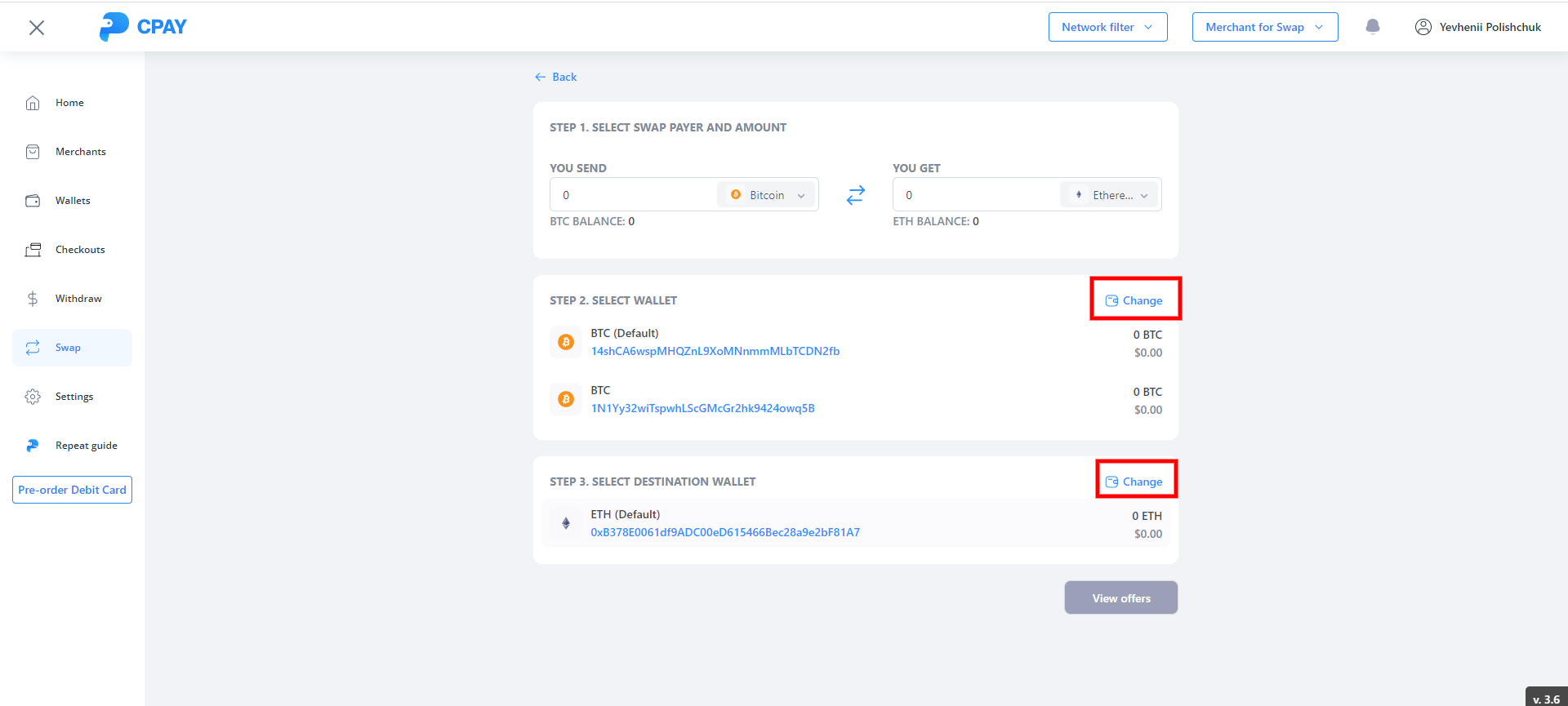Close the sidebar with X icon
The height and width of the screenshot is (706, 1568).
click(x=37, y=28)
